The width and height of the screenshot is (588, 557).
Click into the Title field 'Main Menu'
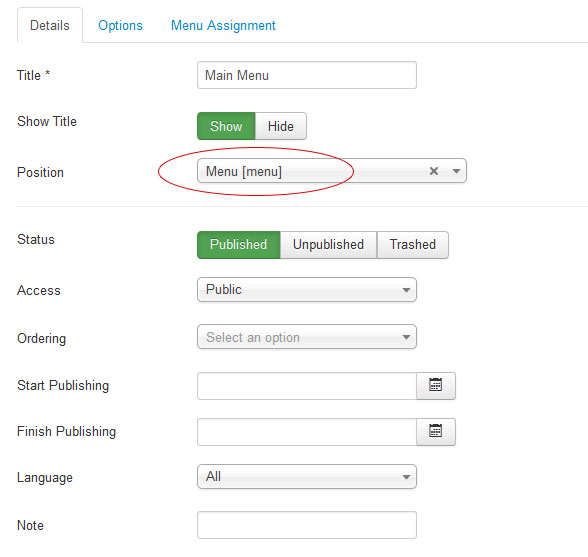click(x=307, y=75)
